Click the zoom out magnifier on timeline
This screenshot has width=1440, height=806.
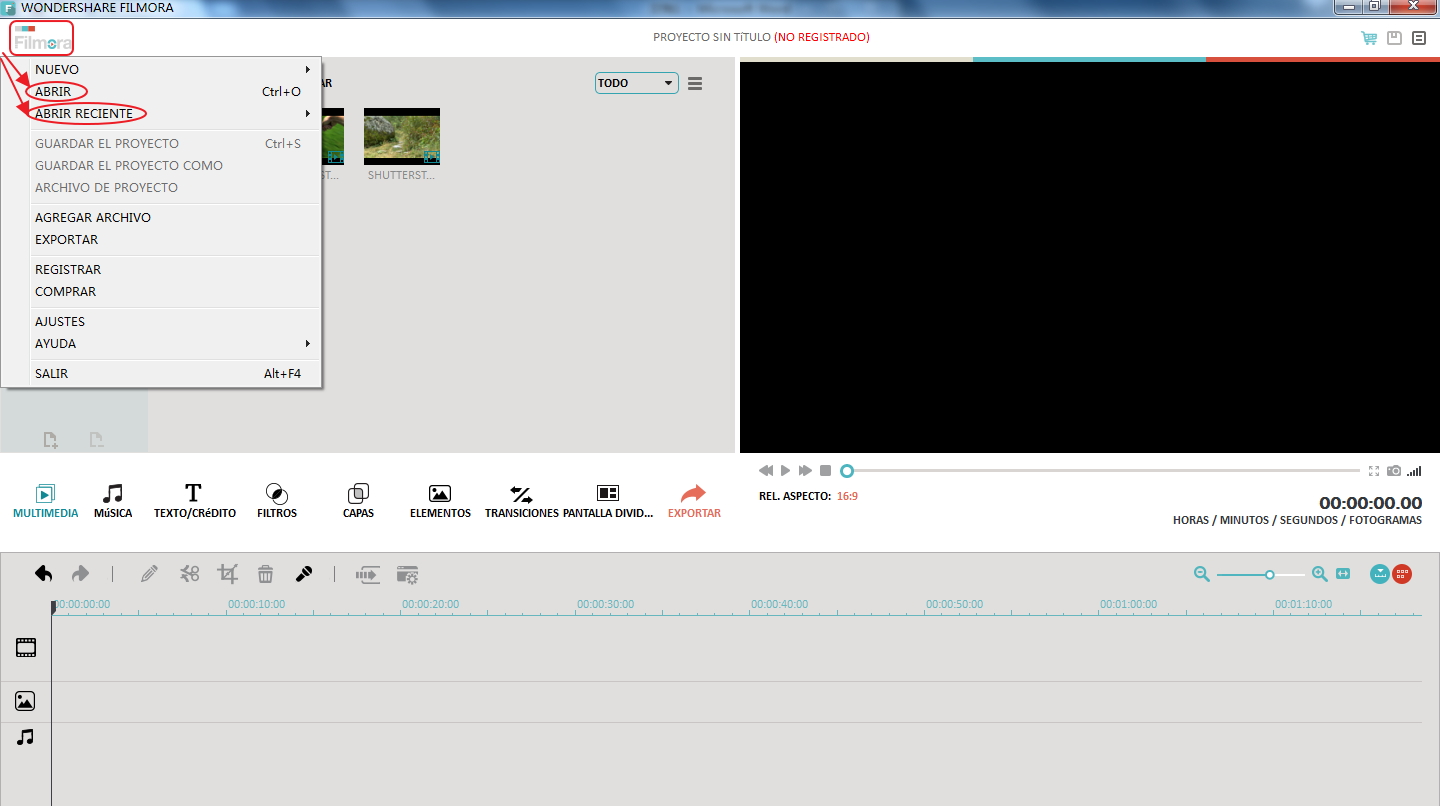click(1202, 574)
